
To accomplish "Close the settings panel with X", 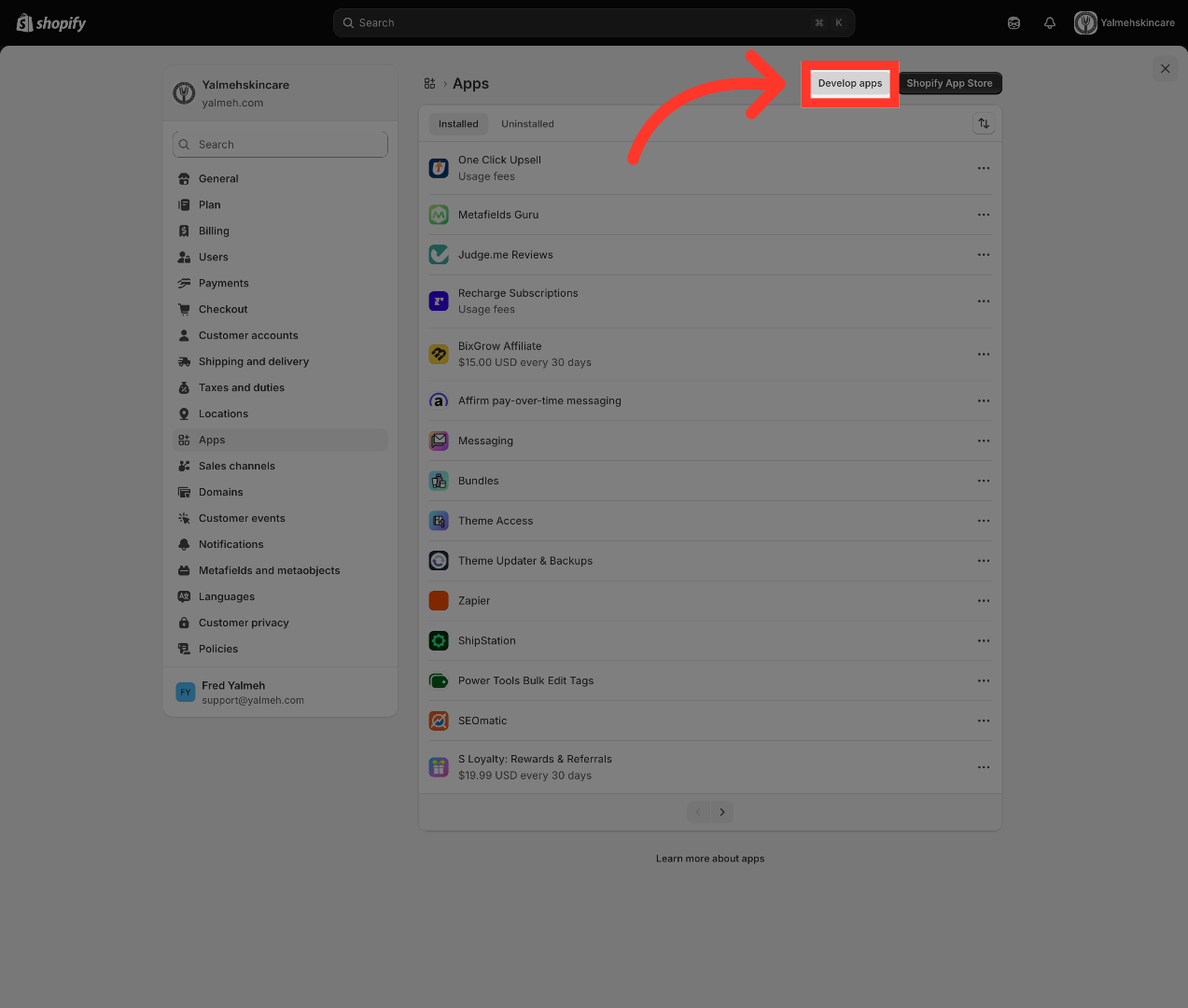I will 1165,68.
